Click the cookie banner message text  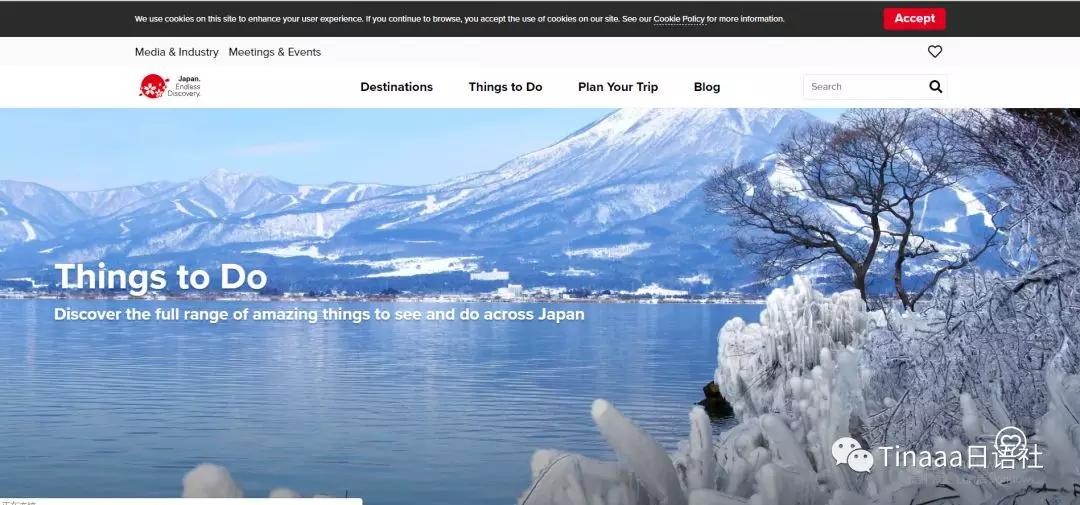[390, 19]
